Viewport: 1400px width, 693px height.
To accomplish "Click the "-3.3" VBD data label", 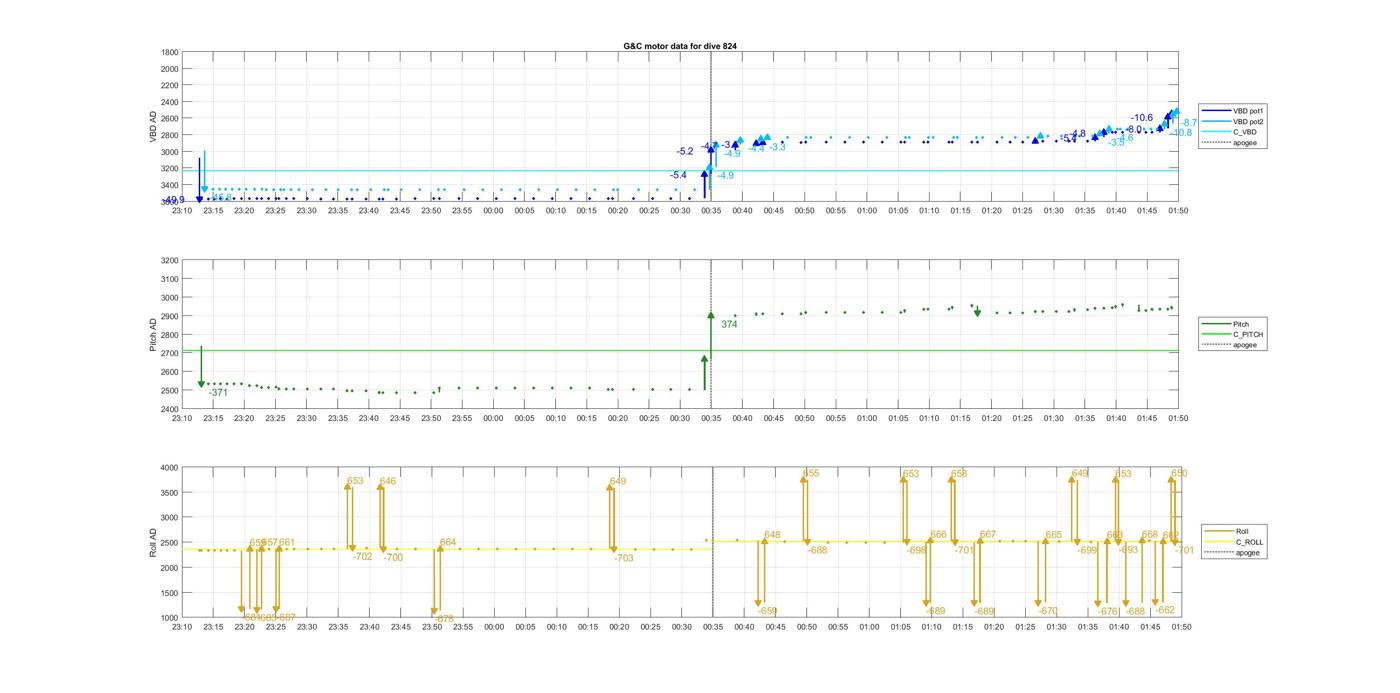I will coord(777,147).
